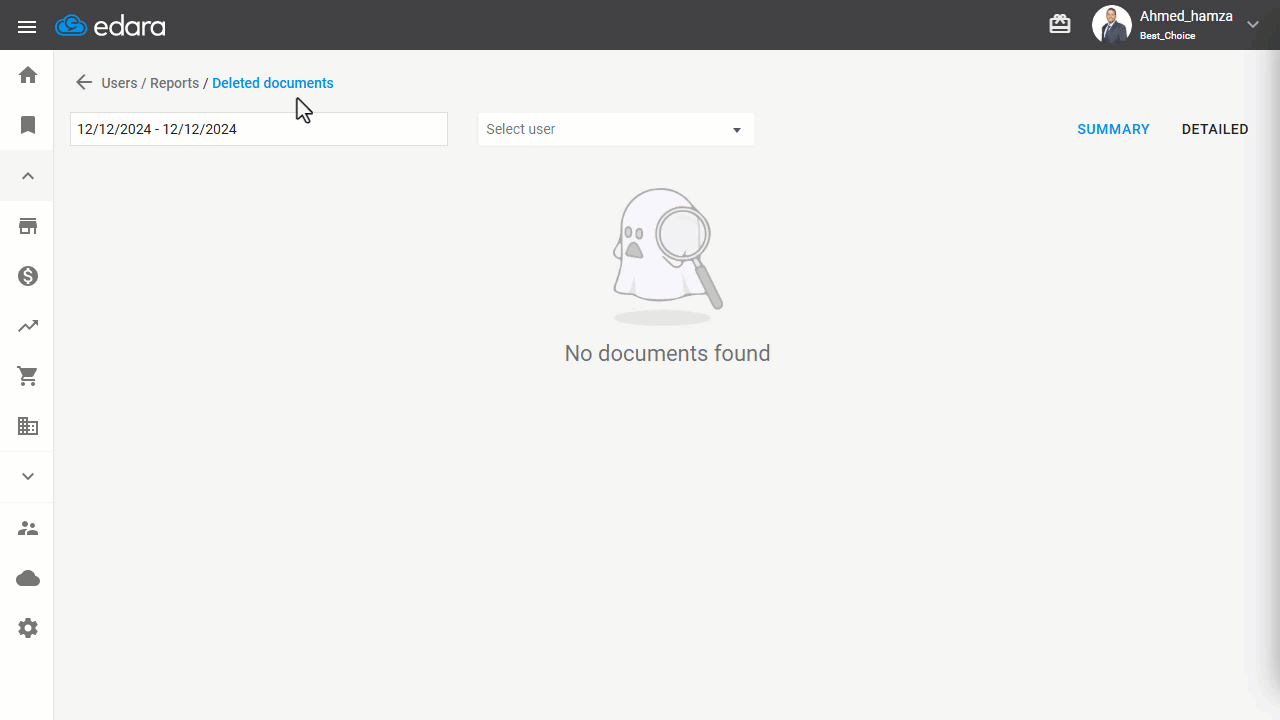
Task: Switch to the SUMMARY tab
Action: click(1113, 129)
